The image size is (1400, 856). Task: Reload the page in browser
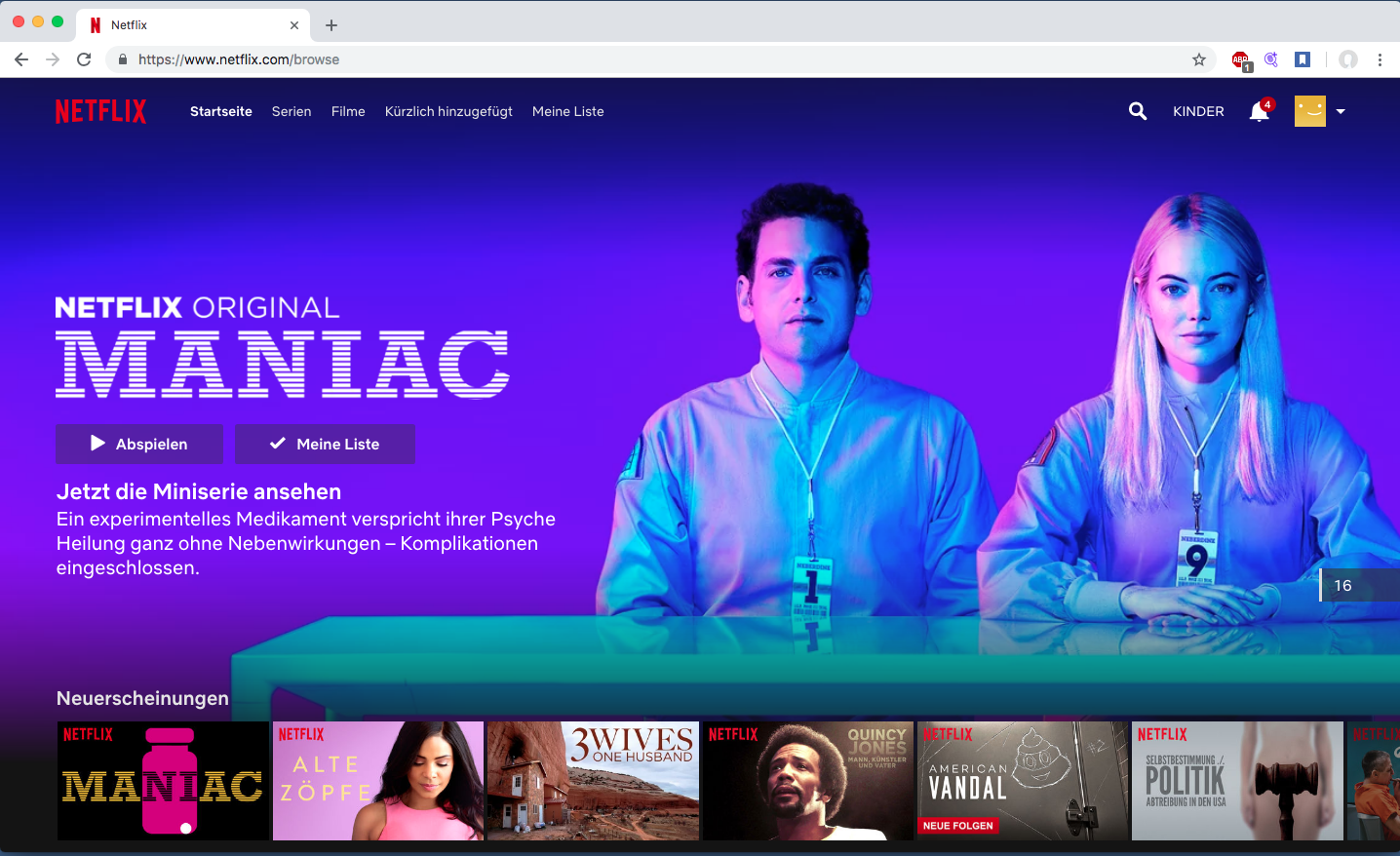click(84, 59)
